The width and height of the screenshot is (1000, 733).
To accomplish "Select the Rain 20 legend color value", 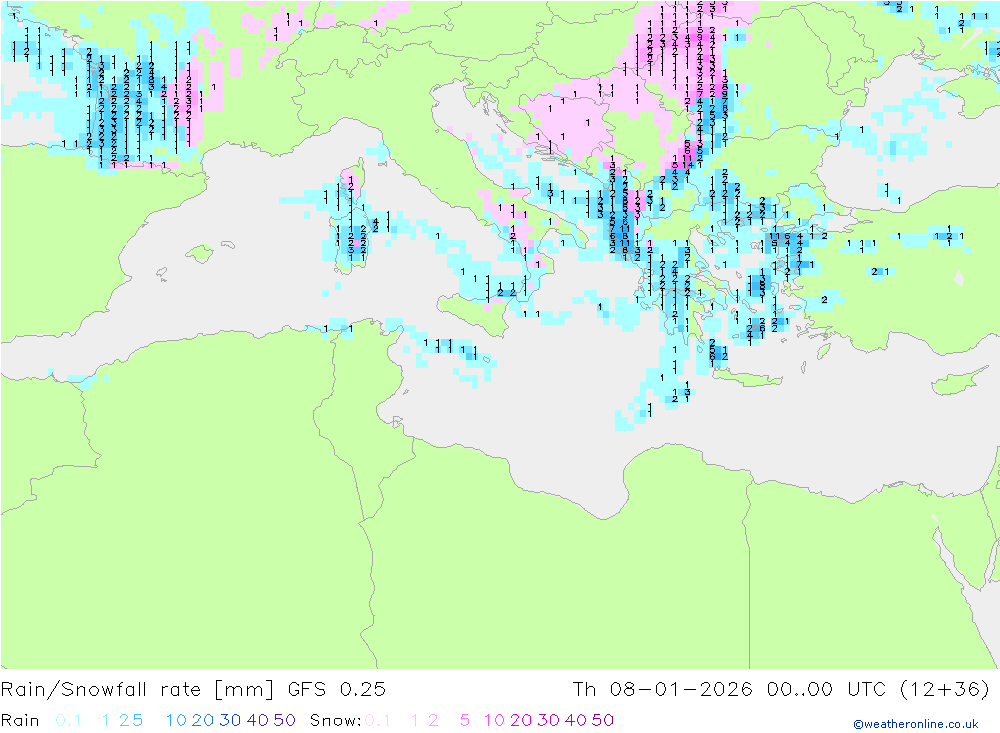I will pos(203,720).
